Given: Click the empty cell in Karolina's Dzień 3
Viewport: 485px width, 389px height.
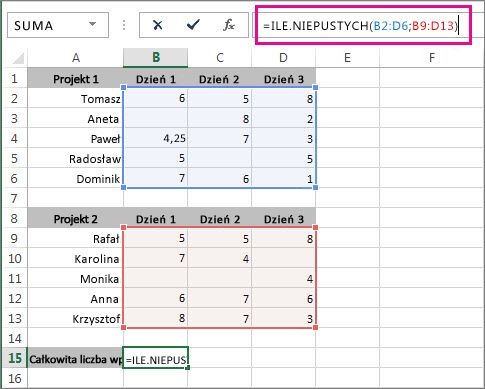Looking at the screenshot, I should tap(284, 259).
